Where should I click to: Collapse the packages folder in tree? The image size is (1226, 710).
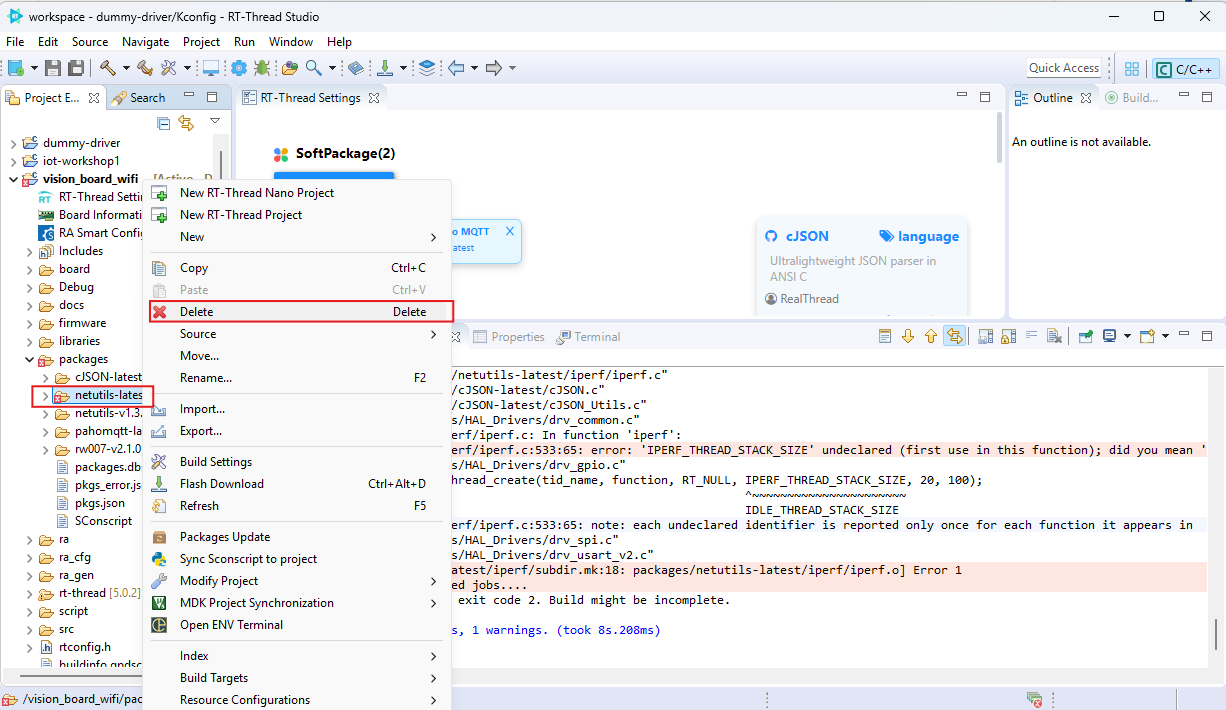[30, 360]
